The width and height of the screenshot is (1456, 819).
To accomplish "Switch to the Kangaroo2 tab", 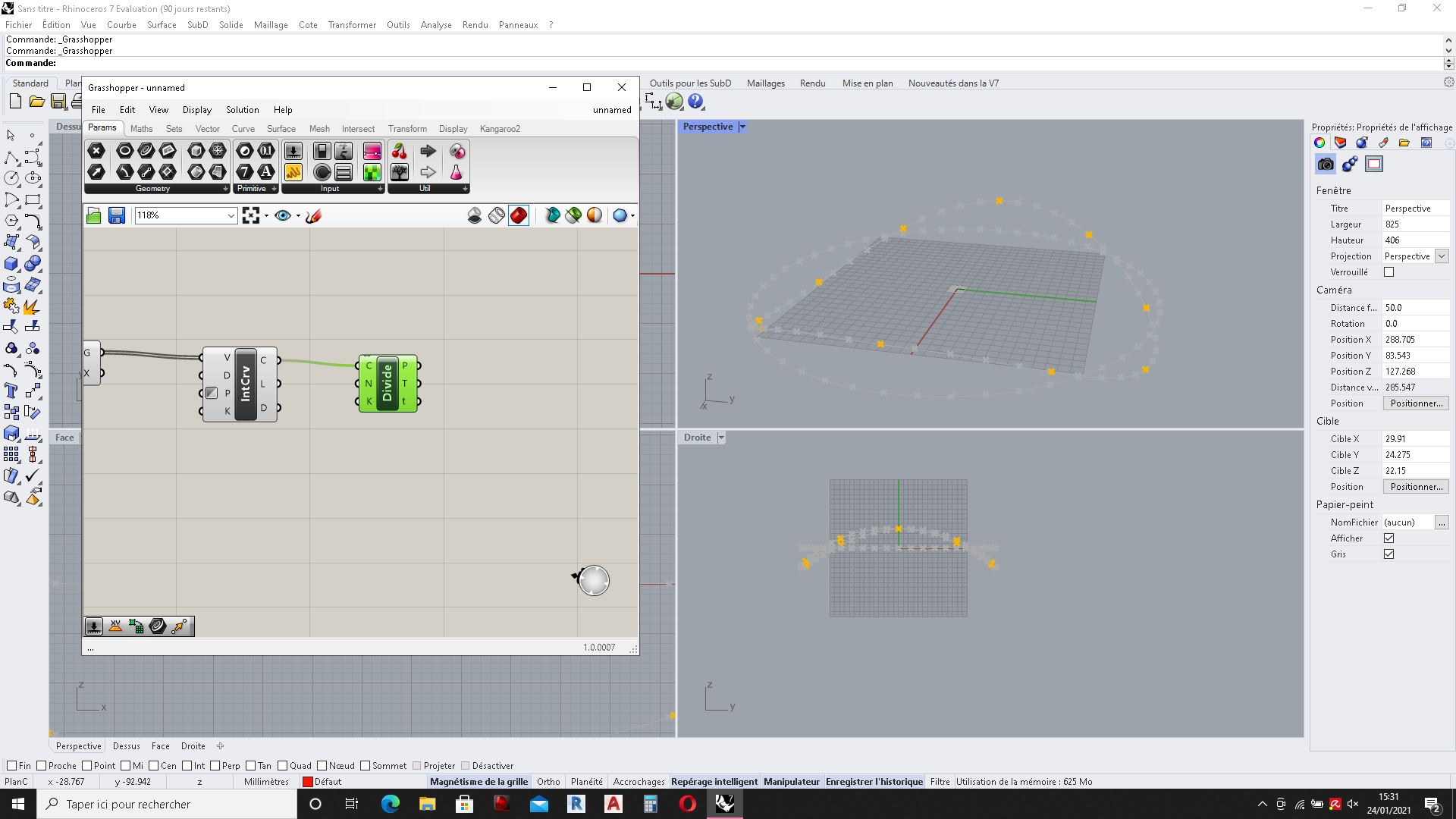I will point(500,129).
